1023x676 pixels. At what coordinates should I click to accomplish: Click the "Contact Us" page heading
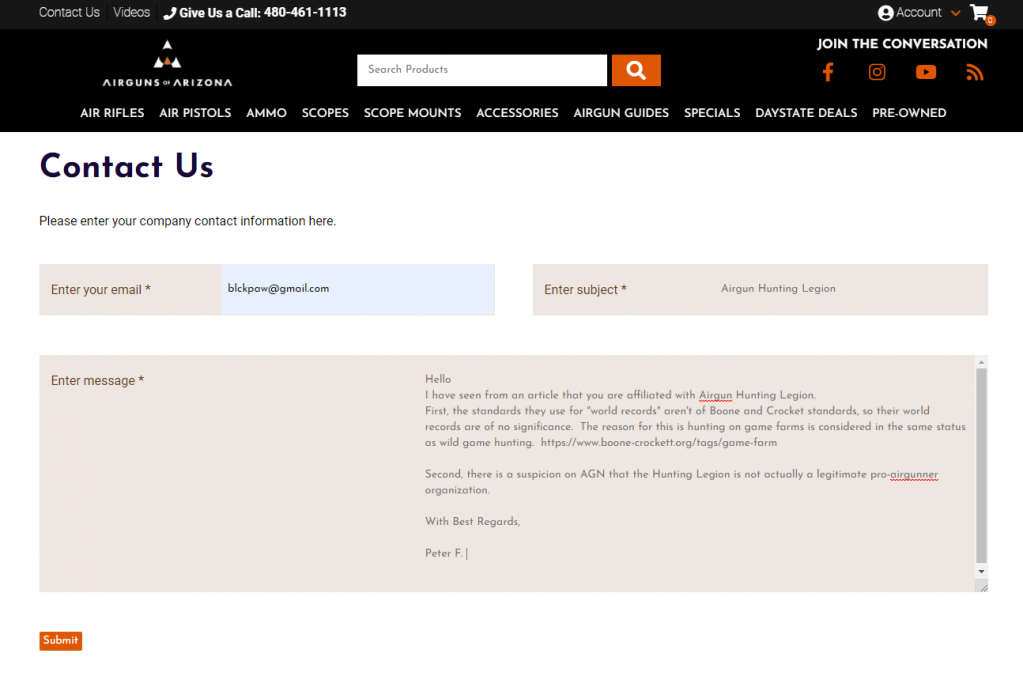pos(127,166)
